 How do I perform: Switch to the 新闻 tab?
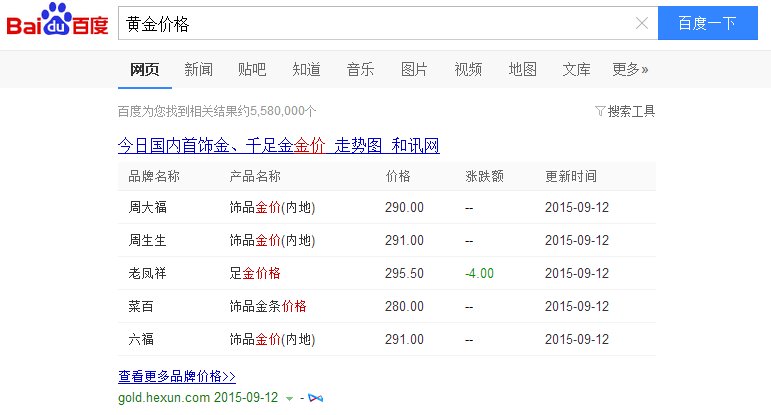click(x=199, y=69)
